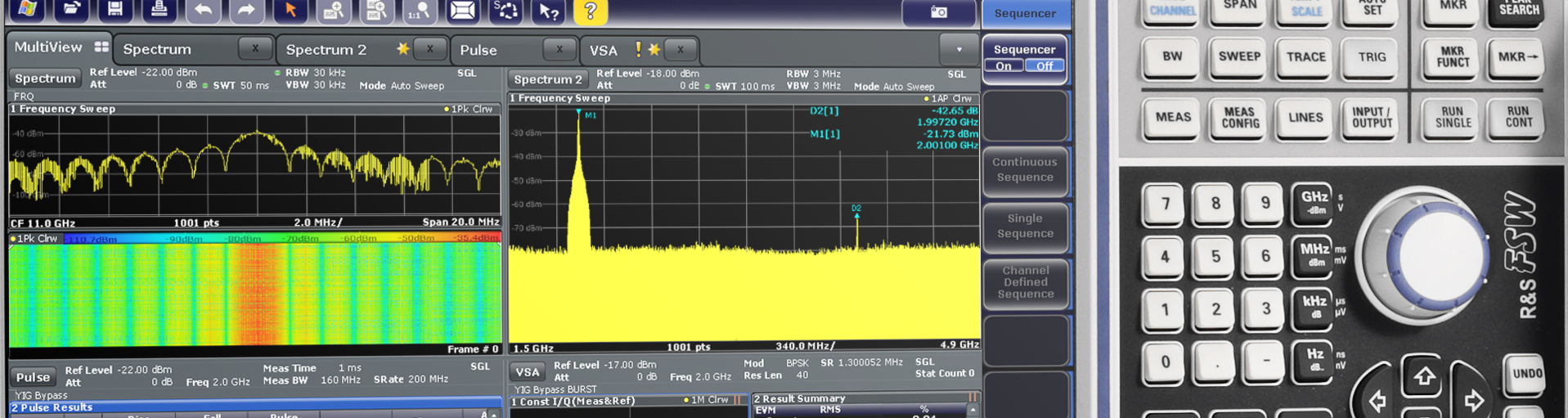Select the orange pointer selection tool
Viewport: 1568px width, 418px height.
[x=290, y=10]
